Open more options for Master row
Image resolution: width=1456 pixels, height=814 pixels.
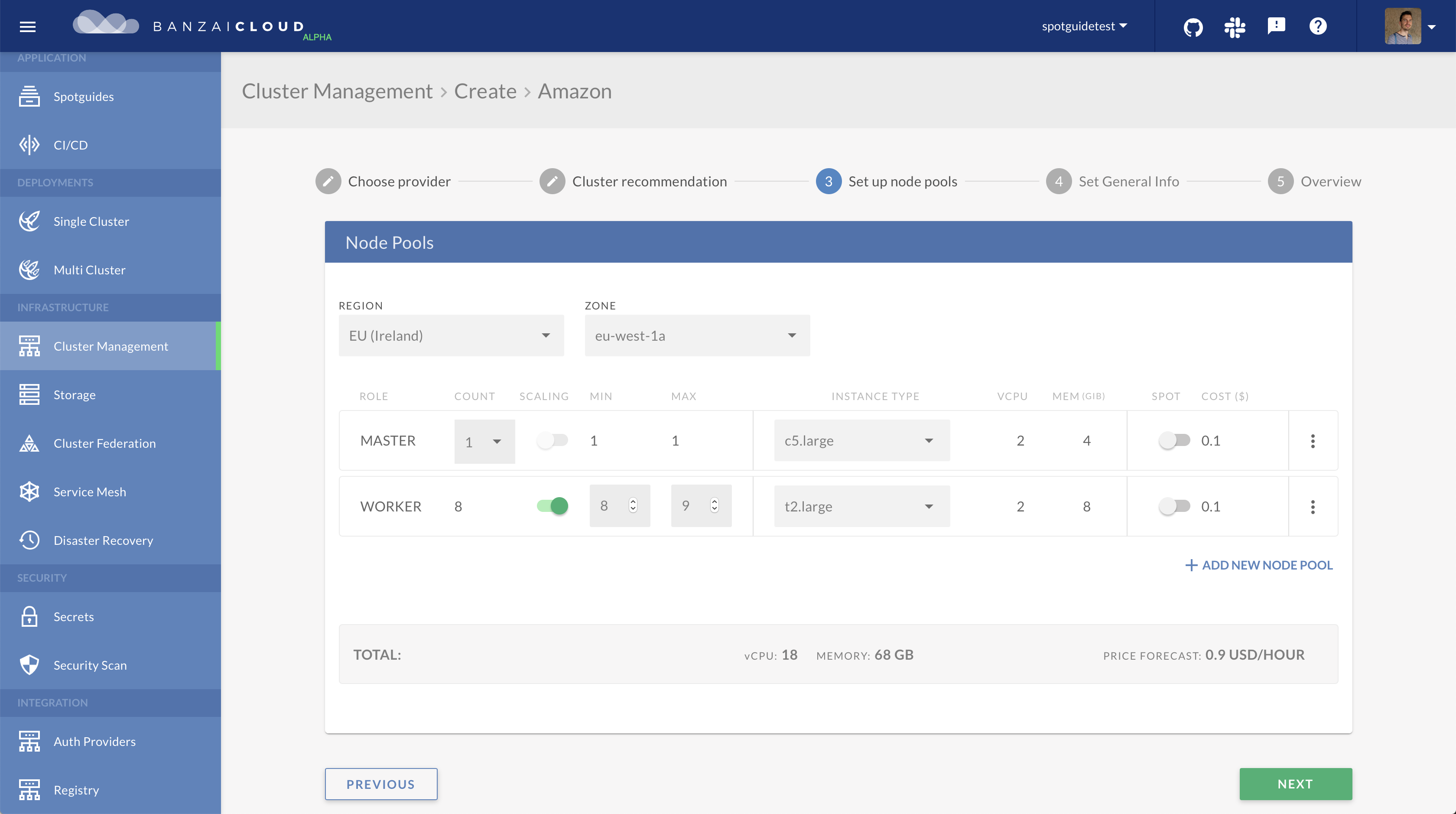pos(1313,441)
